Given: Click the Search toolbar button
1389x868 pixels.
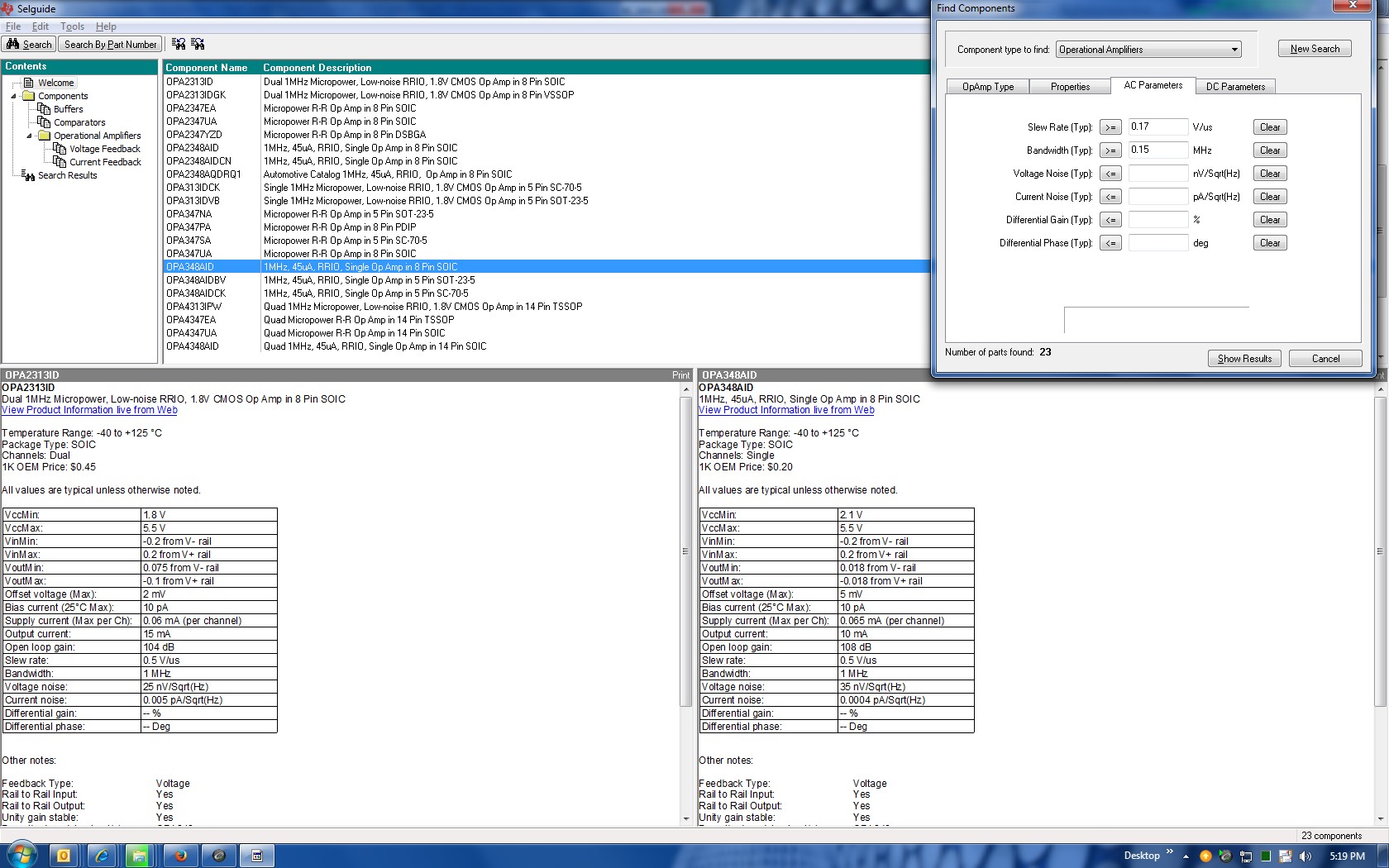Looking at the screenshot, I should (x=29, y=45).
